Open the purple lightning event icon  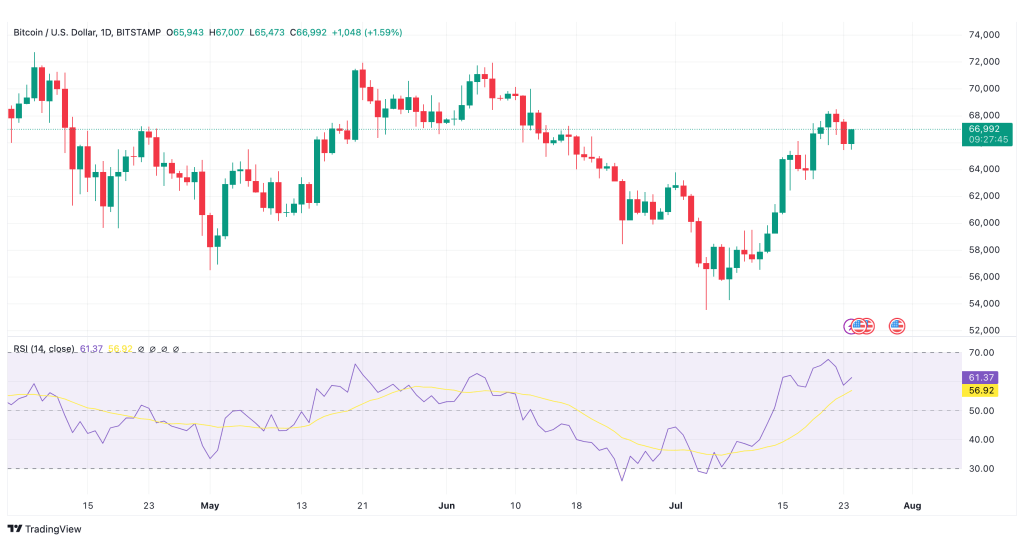[850, 326]
